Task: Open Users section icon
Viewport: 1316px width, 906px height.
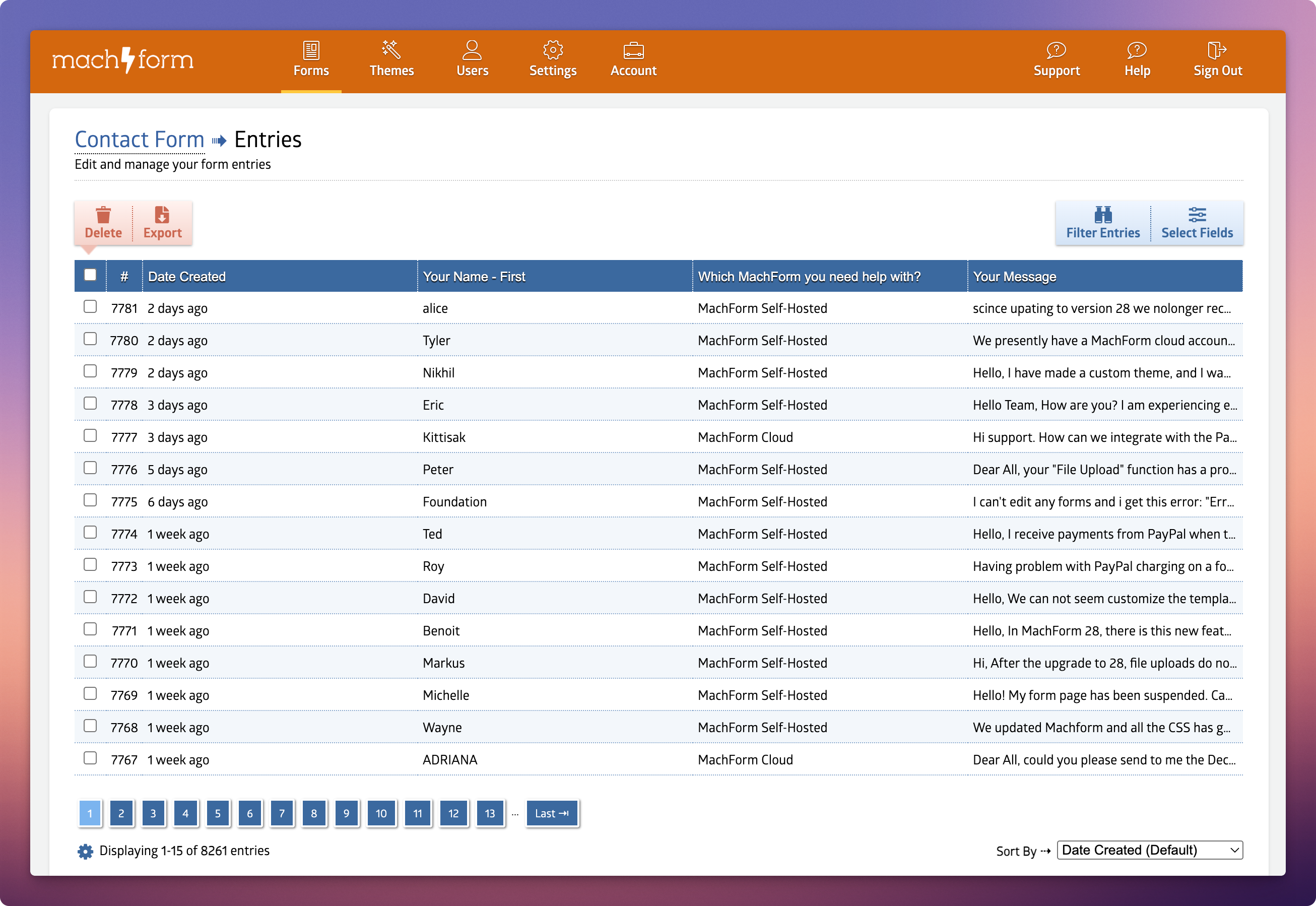Action: [x=472, y=50]
